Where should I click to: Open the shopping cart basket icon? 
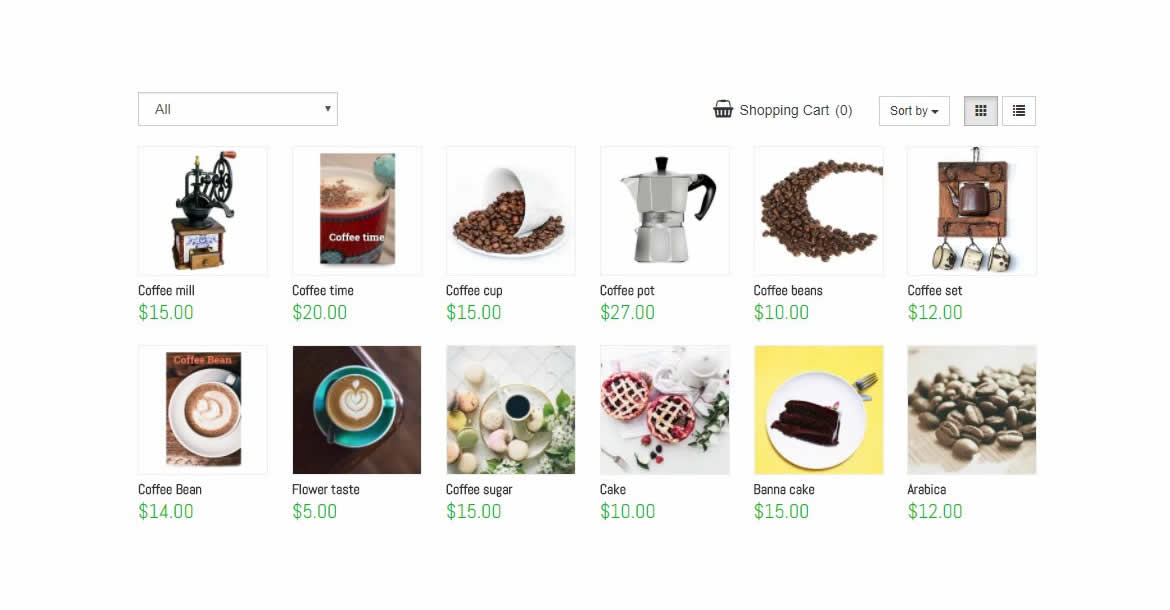click(x=722, y=110)
